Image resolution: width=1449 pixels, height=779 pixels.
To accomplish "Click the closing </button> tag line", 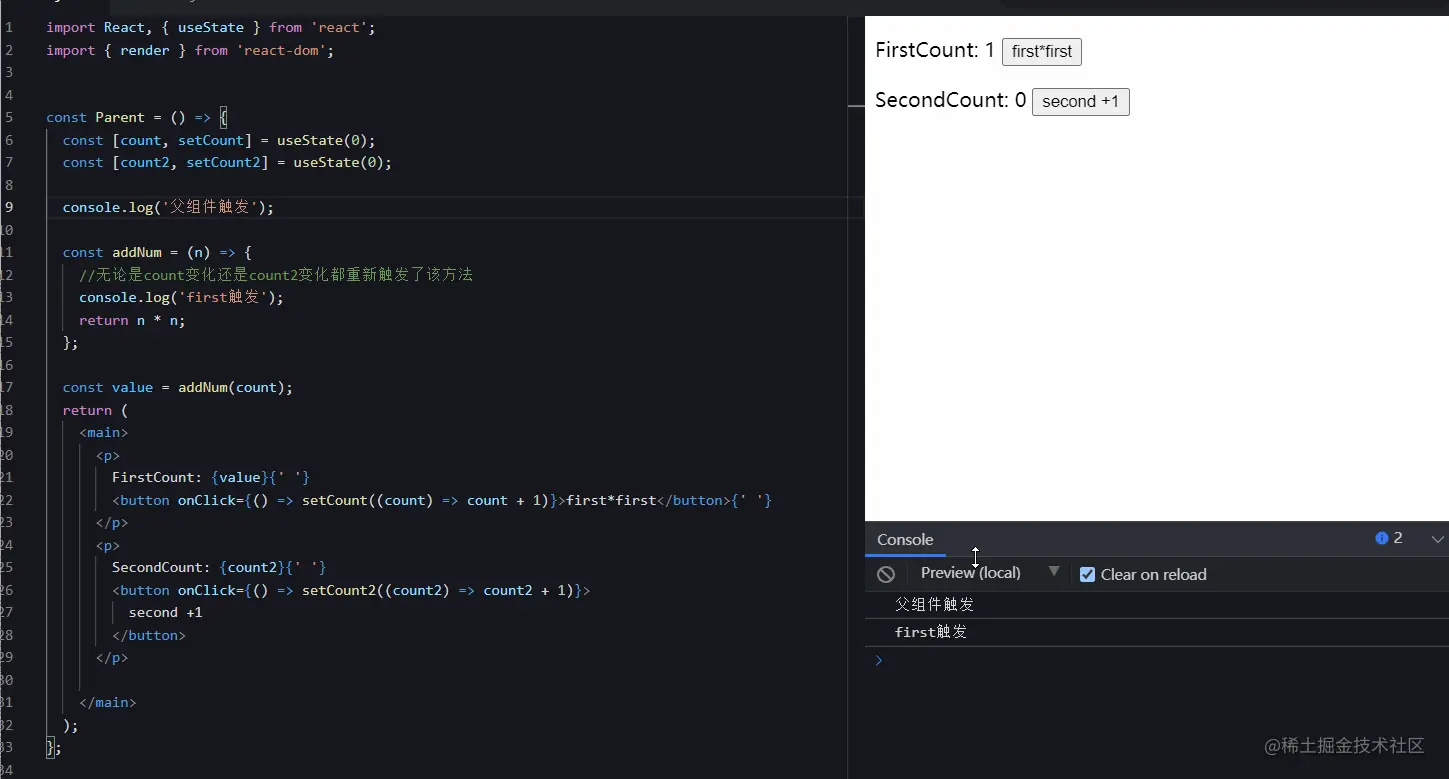I will tap(149, 635).
